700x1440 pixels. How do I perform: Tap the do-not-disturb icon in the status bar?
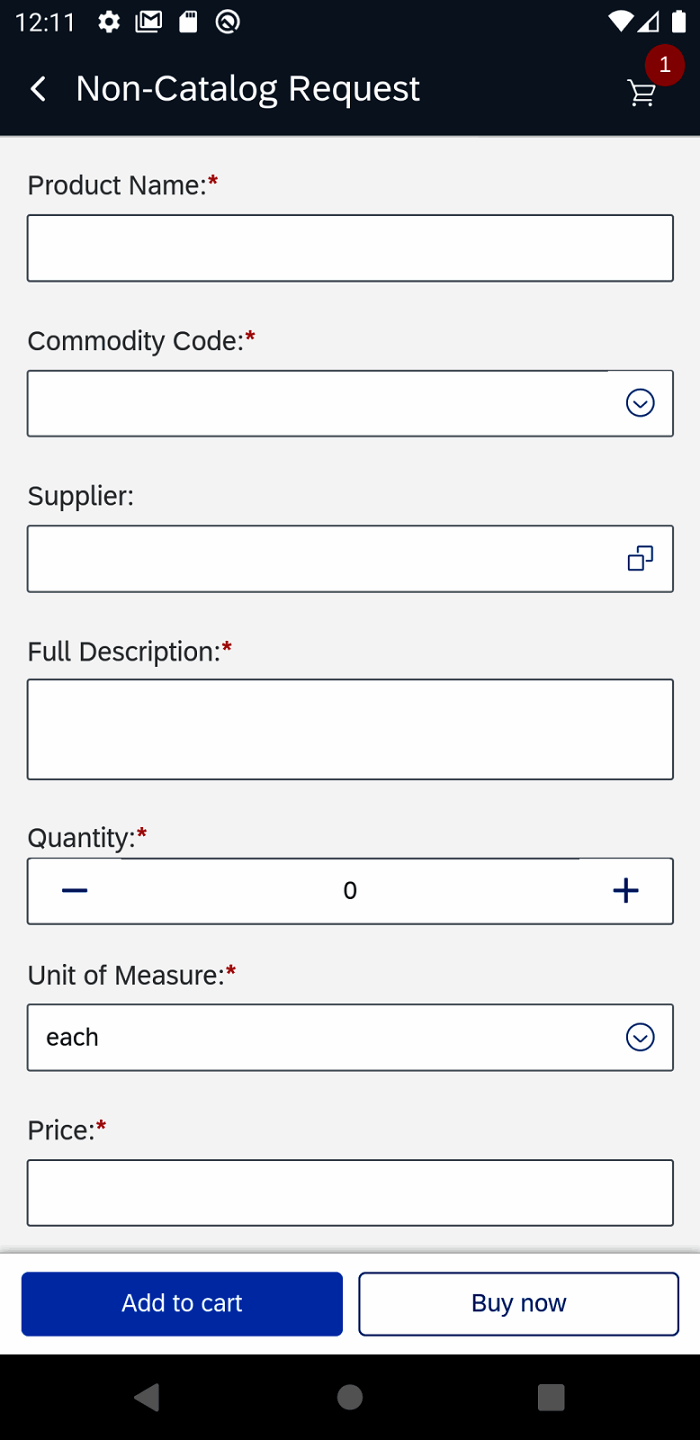(x=227, y=20)
